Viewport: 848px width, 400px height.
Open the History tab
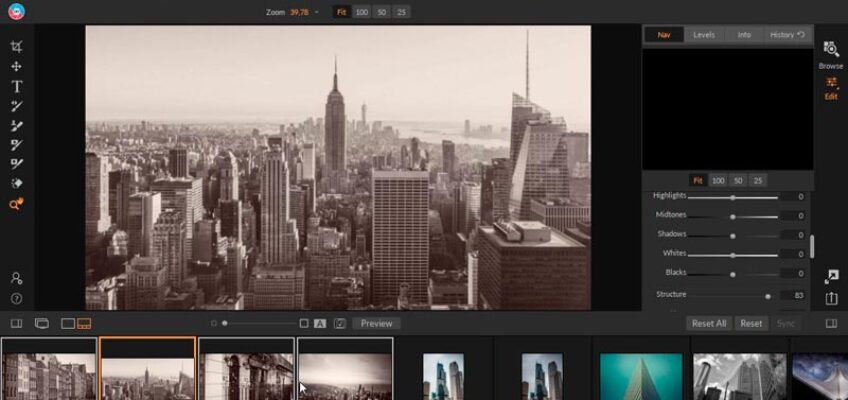(x=787, y=35)
